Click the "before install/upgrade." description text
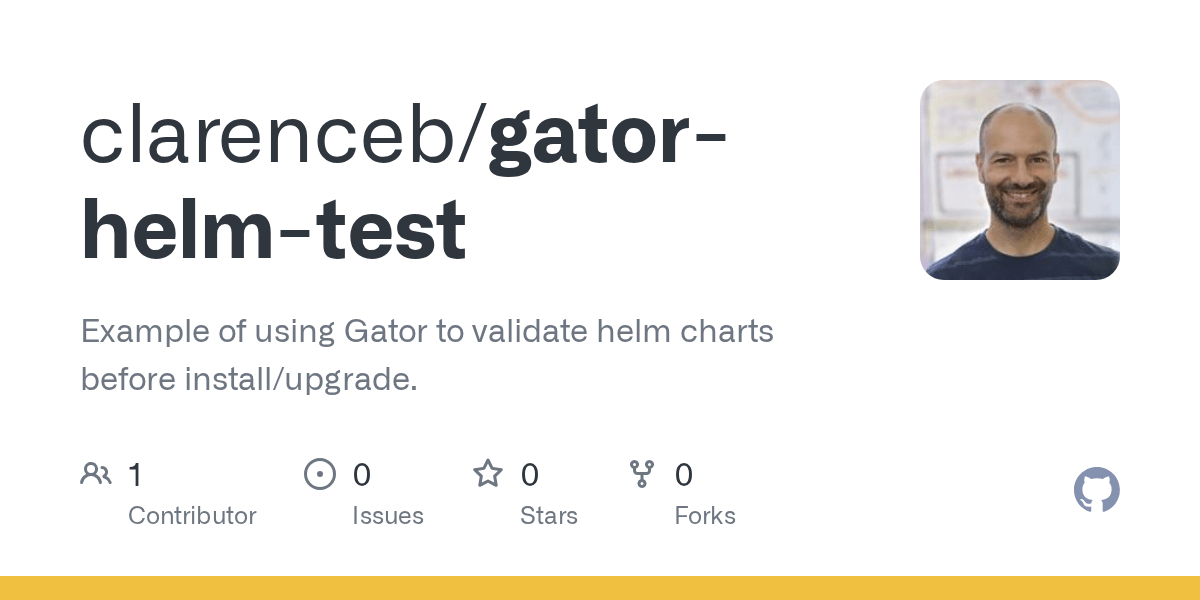This screenshot has height=600, width=1200. (x=249, y=380)
